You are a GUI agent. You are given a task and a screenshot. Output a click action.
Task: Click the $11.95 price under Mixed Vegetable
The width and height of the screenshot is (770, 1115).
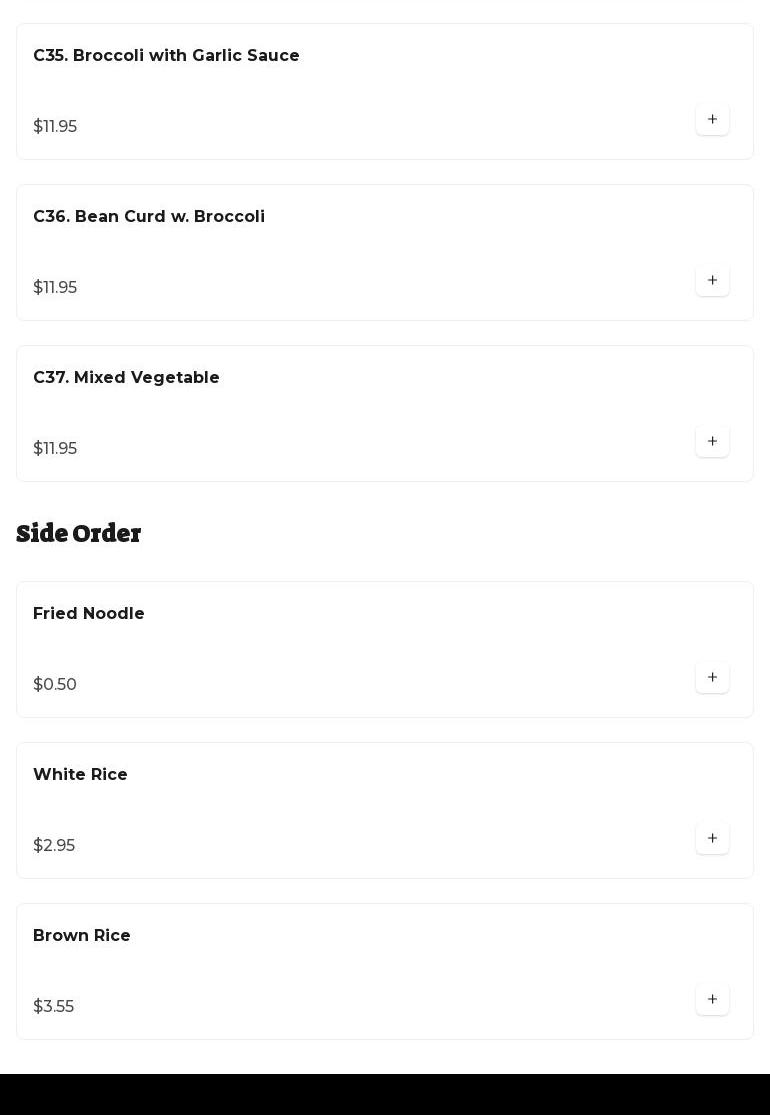tap(55, 449)
